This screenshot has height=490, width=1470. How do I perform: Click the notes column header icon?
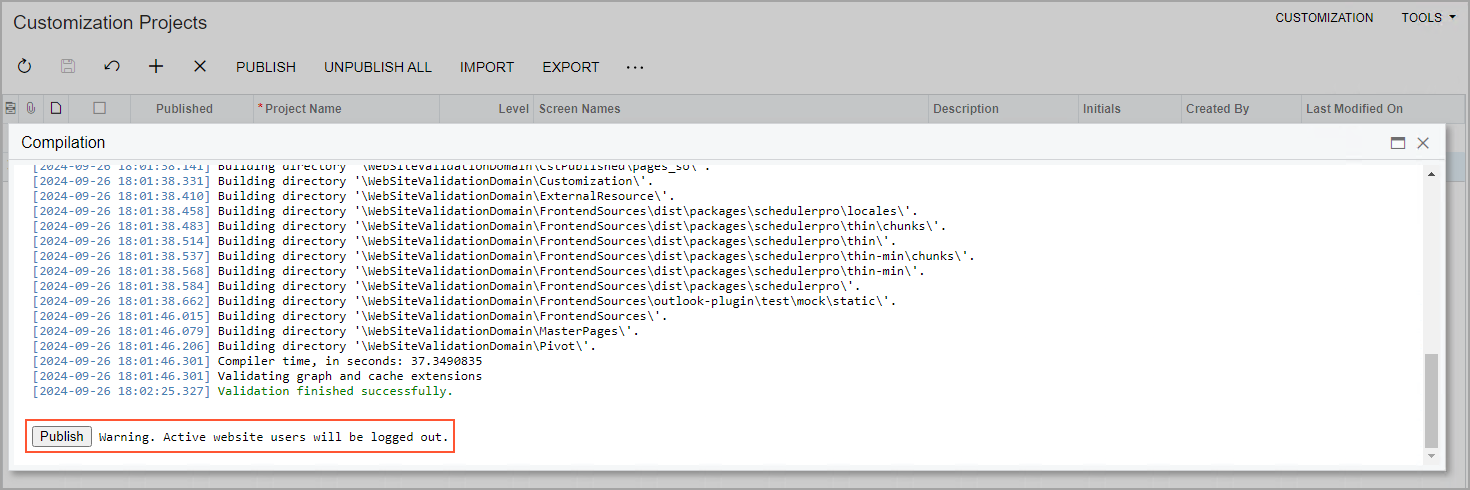tap(11, 108)
